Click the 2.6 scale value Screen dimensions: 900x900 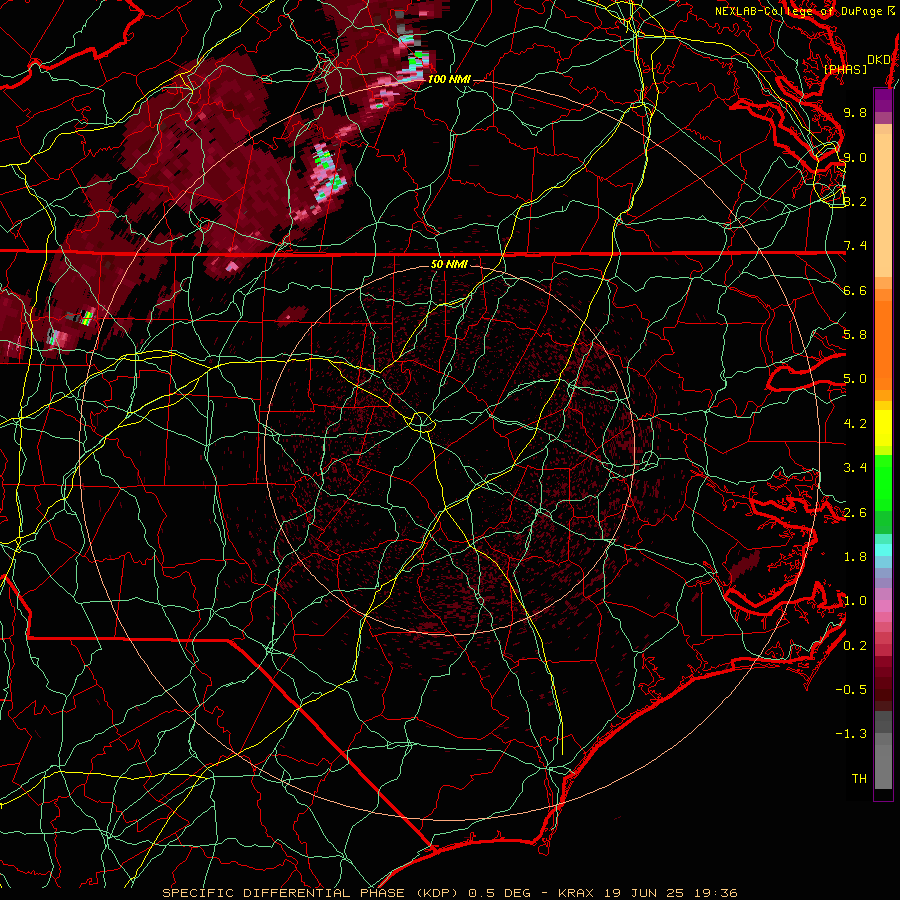point(855,513)
